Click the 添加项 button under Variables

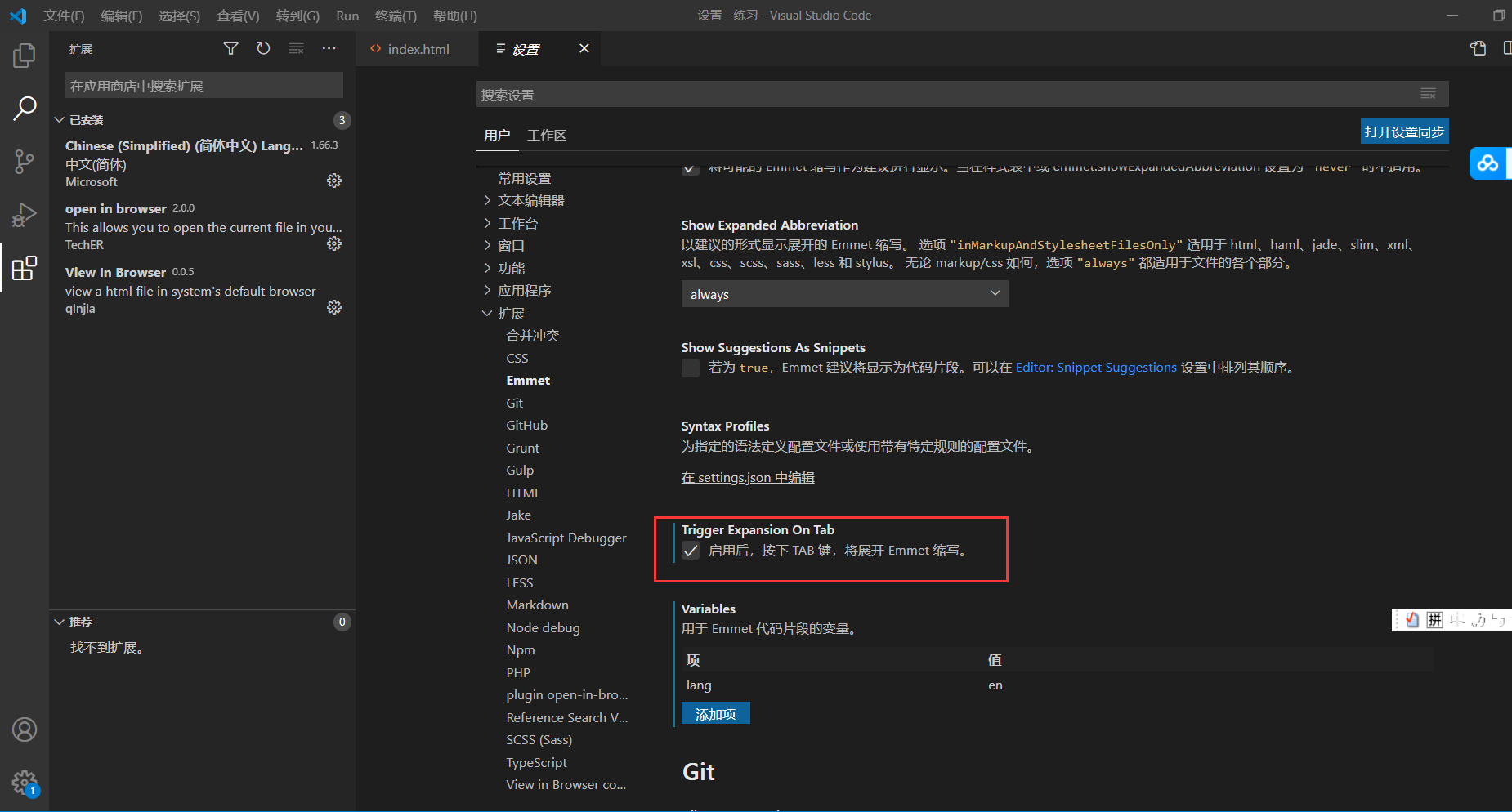click(x=715, y=714)
